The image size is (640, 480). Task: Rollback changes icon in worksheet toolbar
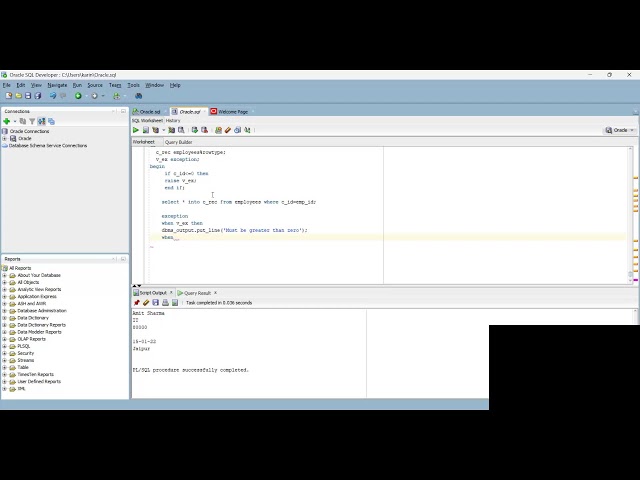[x=204, y=130]
